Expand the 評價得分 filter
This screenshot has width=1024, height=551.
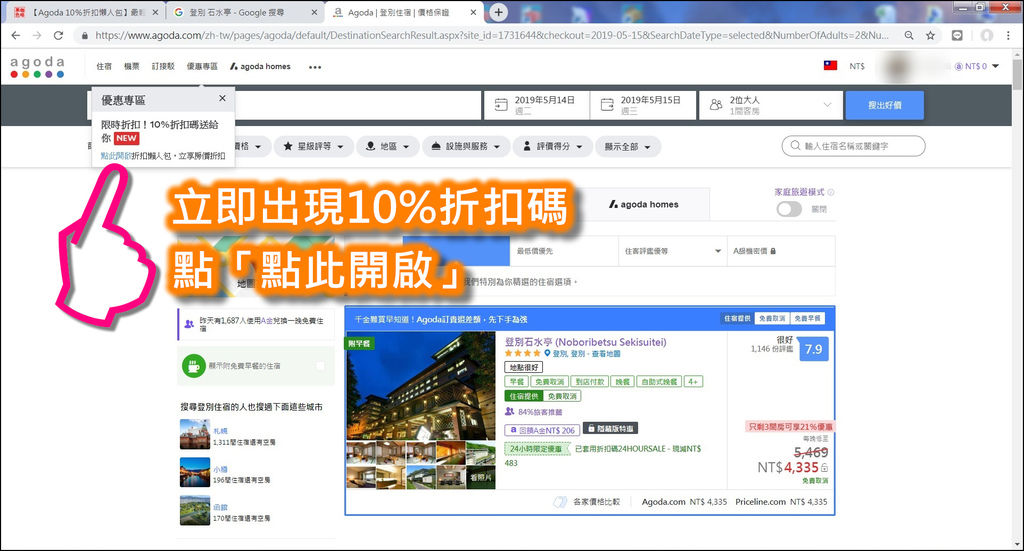[552, 146]
